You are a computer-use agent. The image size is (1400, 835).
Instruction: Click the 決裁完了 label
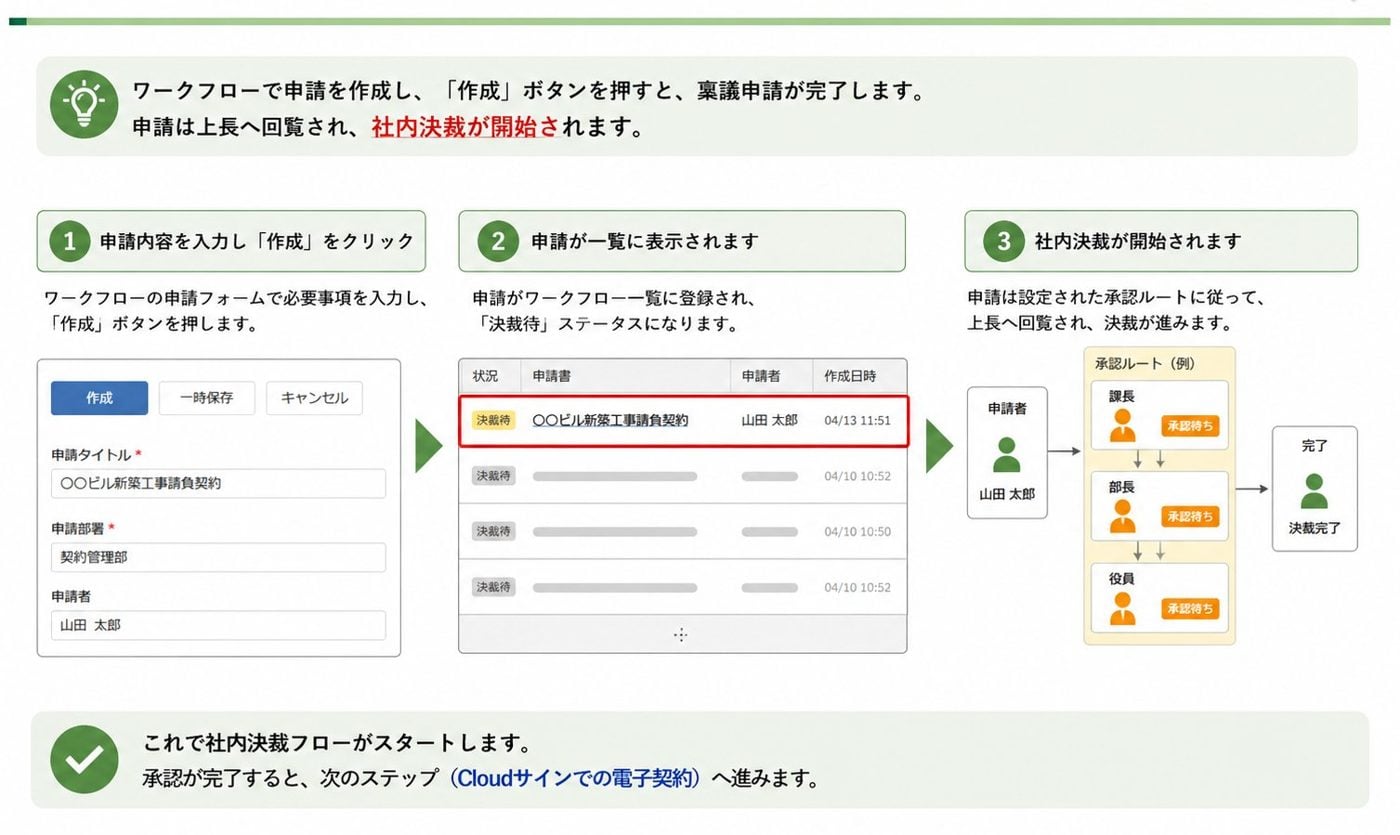click(1315, 528)
